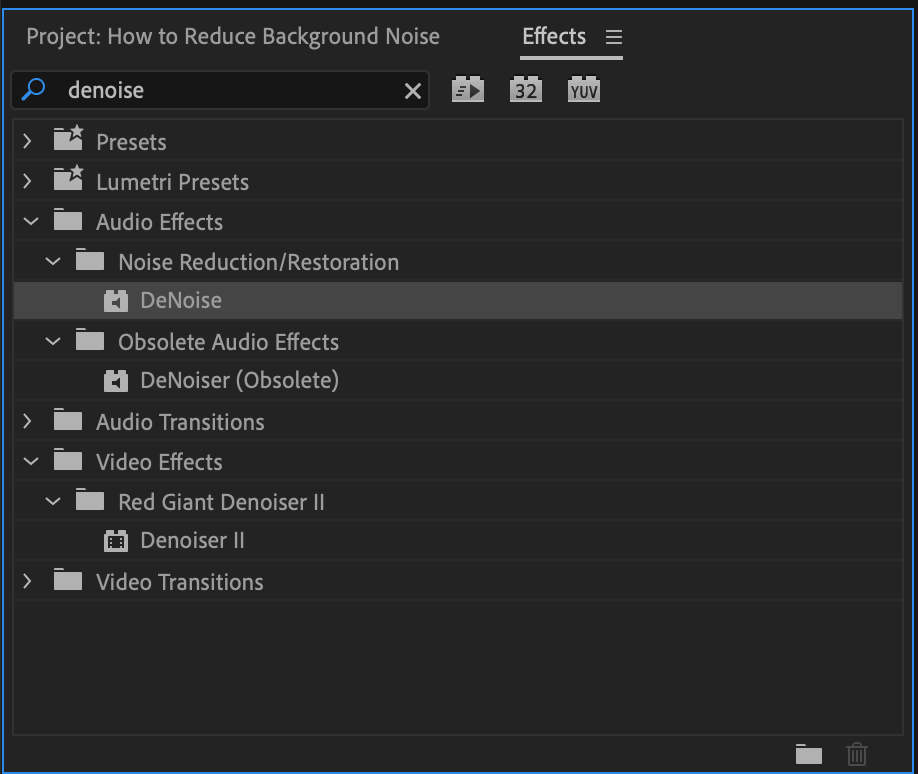Click the Denoiser II video effect icon

coord(117,541)
